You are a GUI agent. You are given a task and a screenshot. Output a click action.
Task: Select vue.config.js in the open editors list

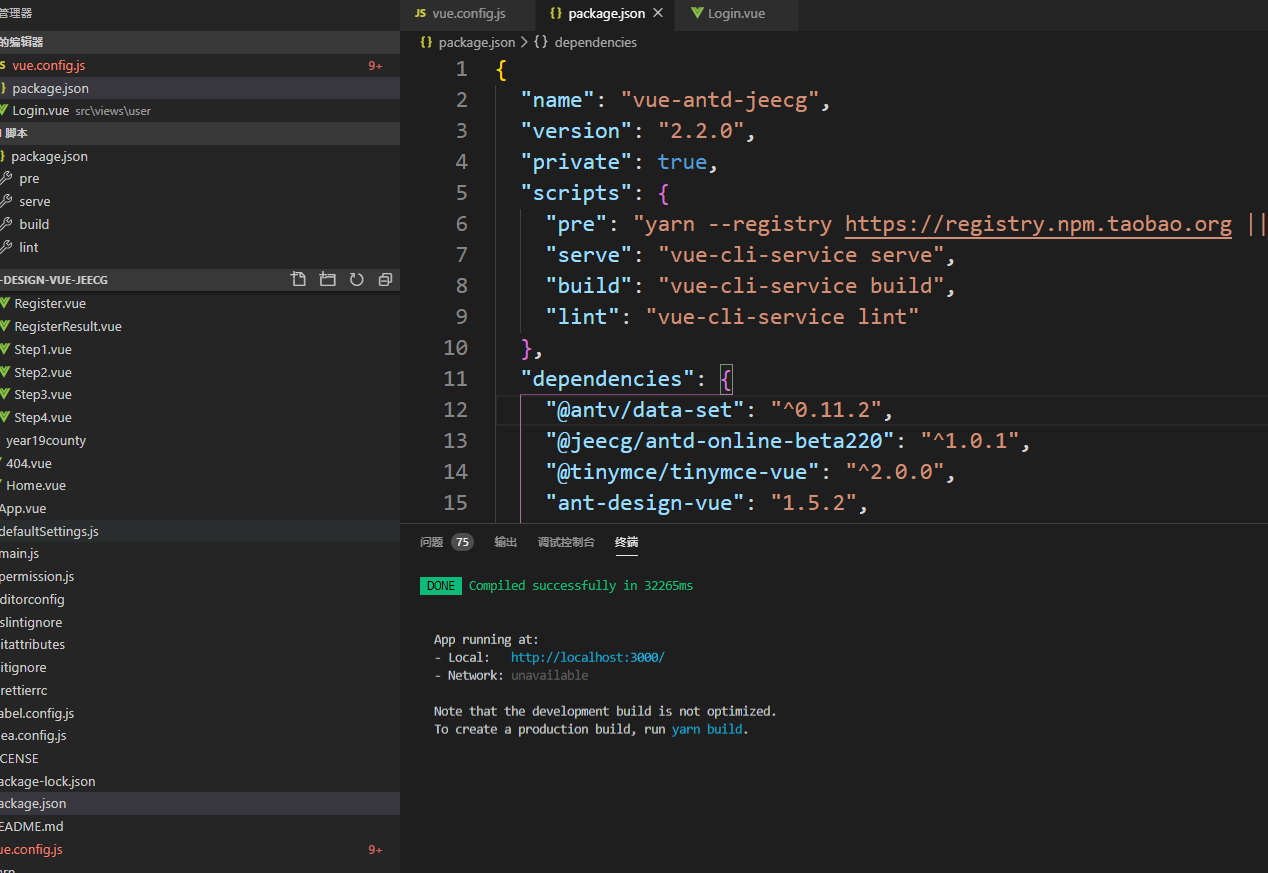pos(200,65)
